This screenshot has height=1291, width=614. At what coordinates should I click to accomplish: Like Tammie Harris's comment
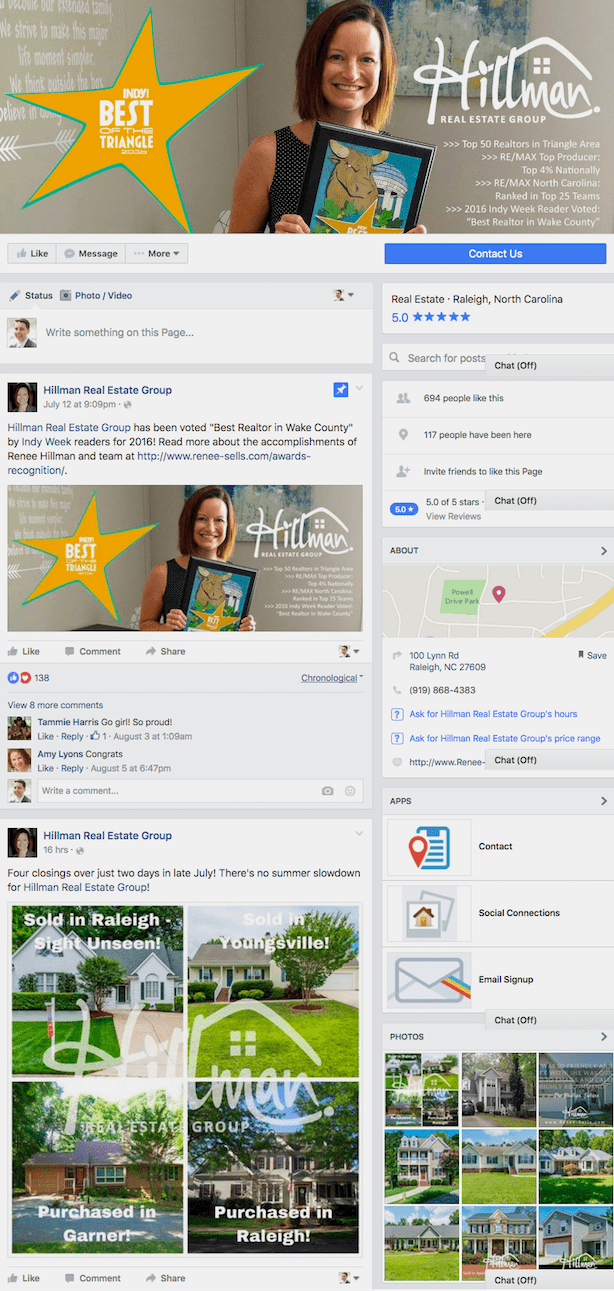(45, 736)
